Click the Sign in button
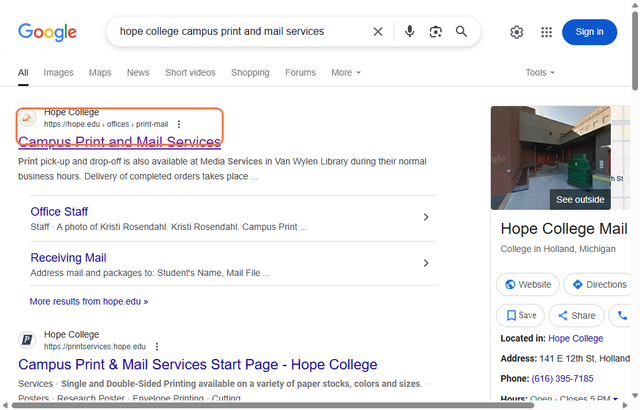The width and height of the screenshot is (640, 410). point(589,32)
